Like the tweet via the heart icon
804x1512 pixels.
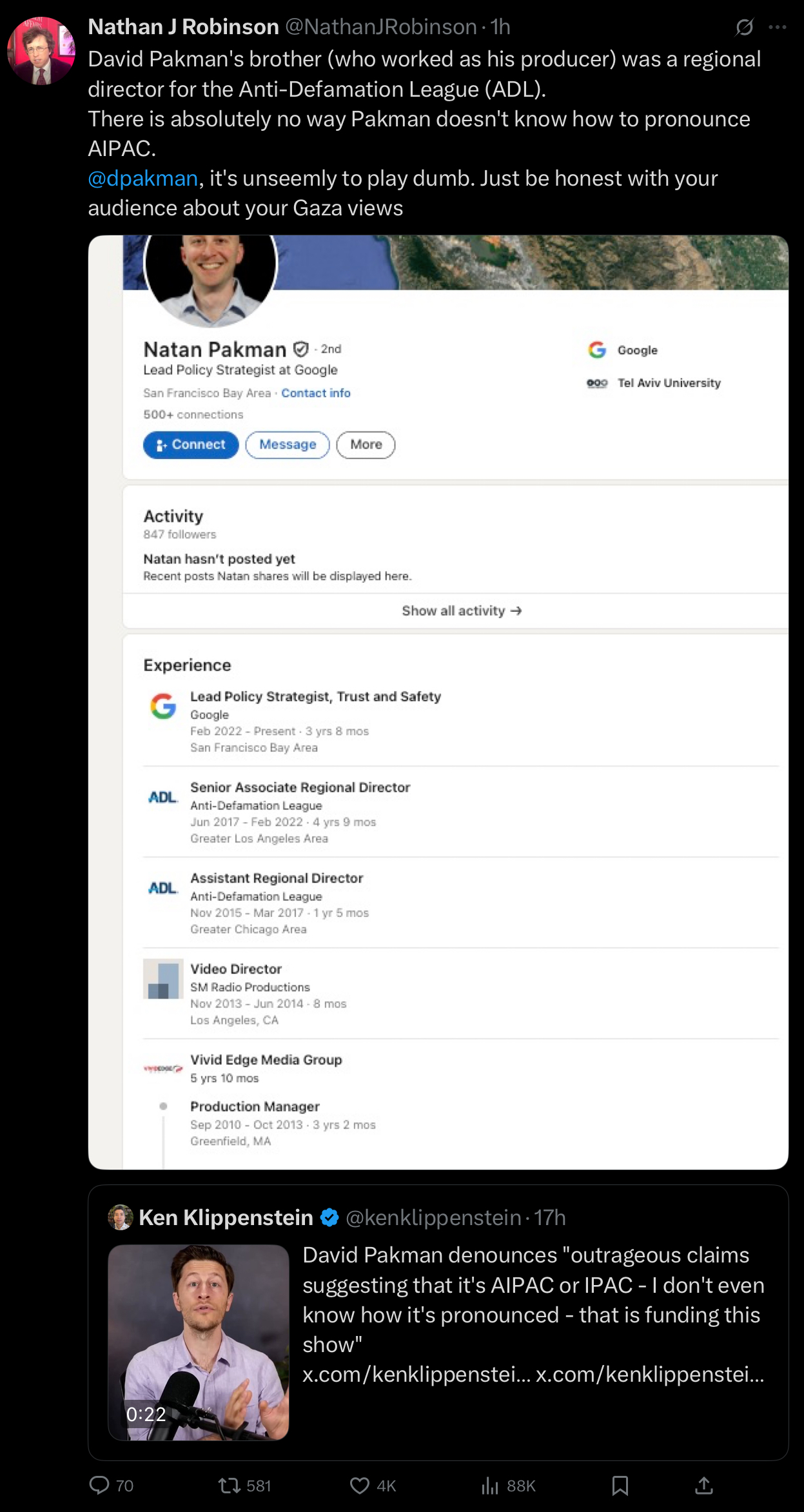[360, 1485]
